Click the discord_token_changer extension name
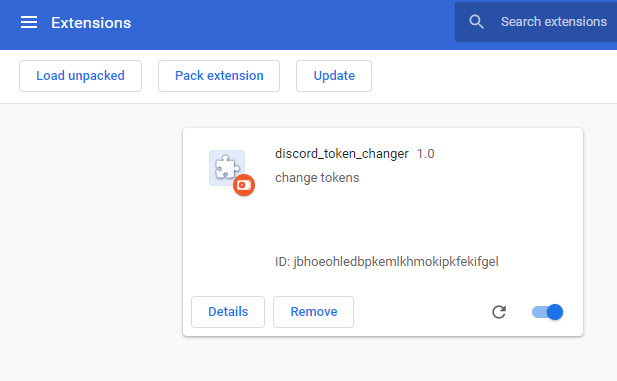The width and height of the screenshot is (617, 381). coord(342,154)
